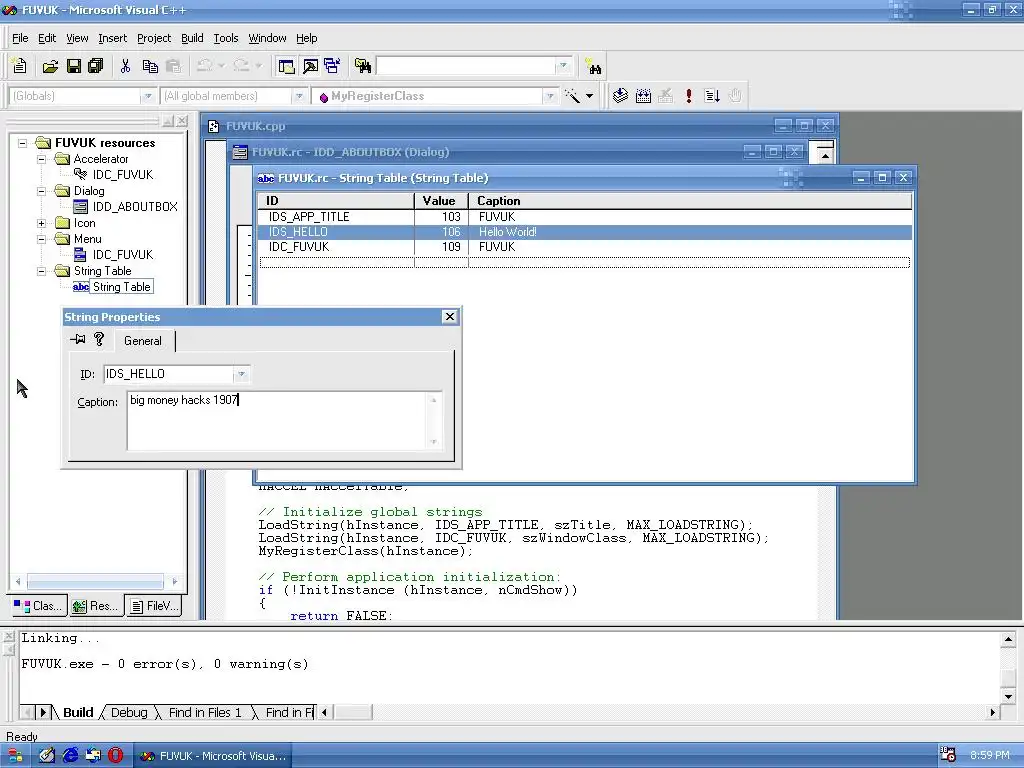Click the Value column header
Viewport: 1024px width, 768px height.
pyautogui.click(x=441, y=201)
